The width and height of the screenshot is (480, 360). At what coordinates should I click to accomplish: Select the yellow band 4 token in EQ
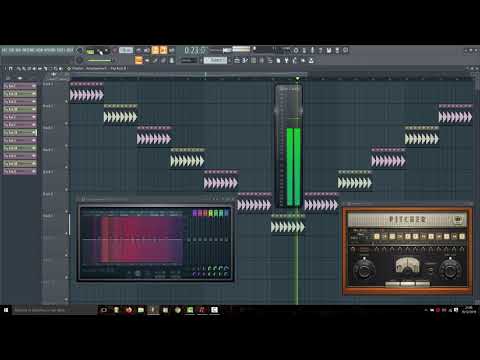coord(211,213)
